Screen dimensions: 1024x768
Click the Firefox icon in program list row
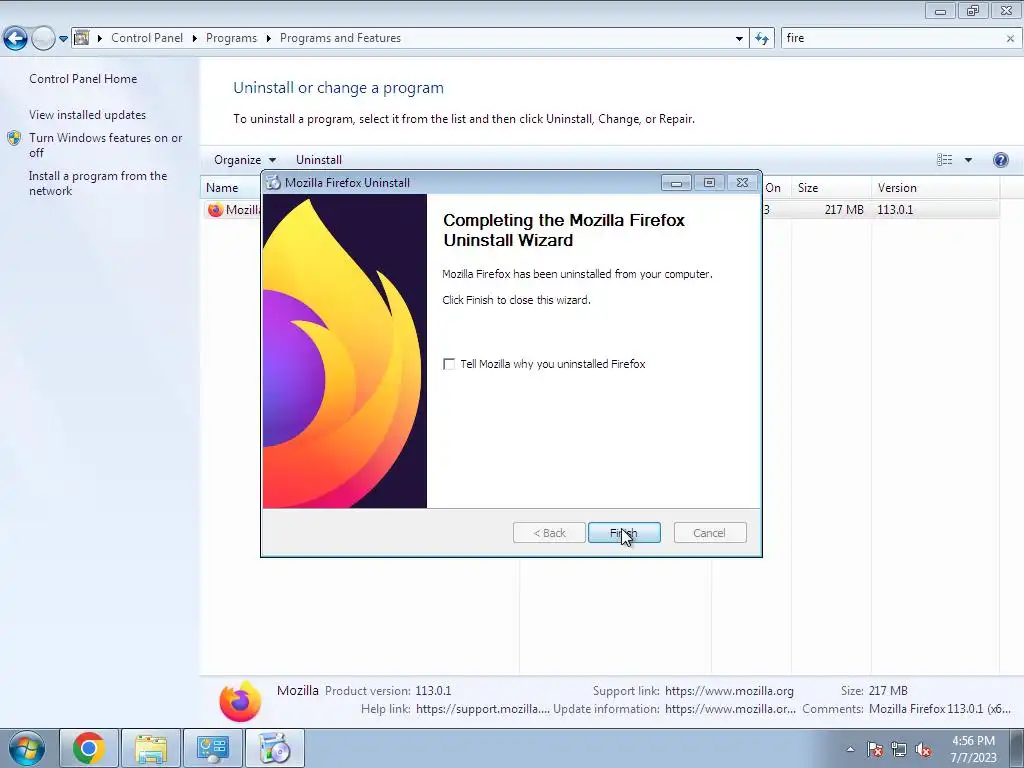(215, 210)
